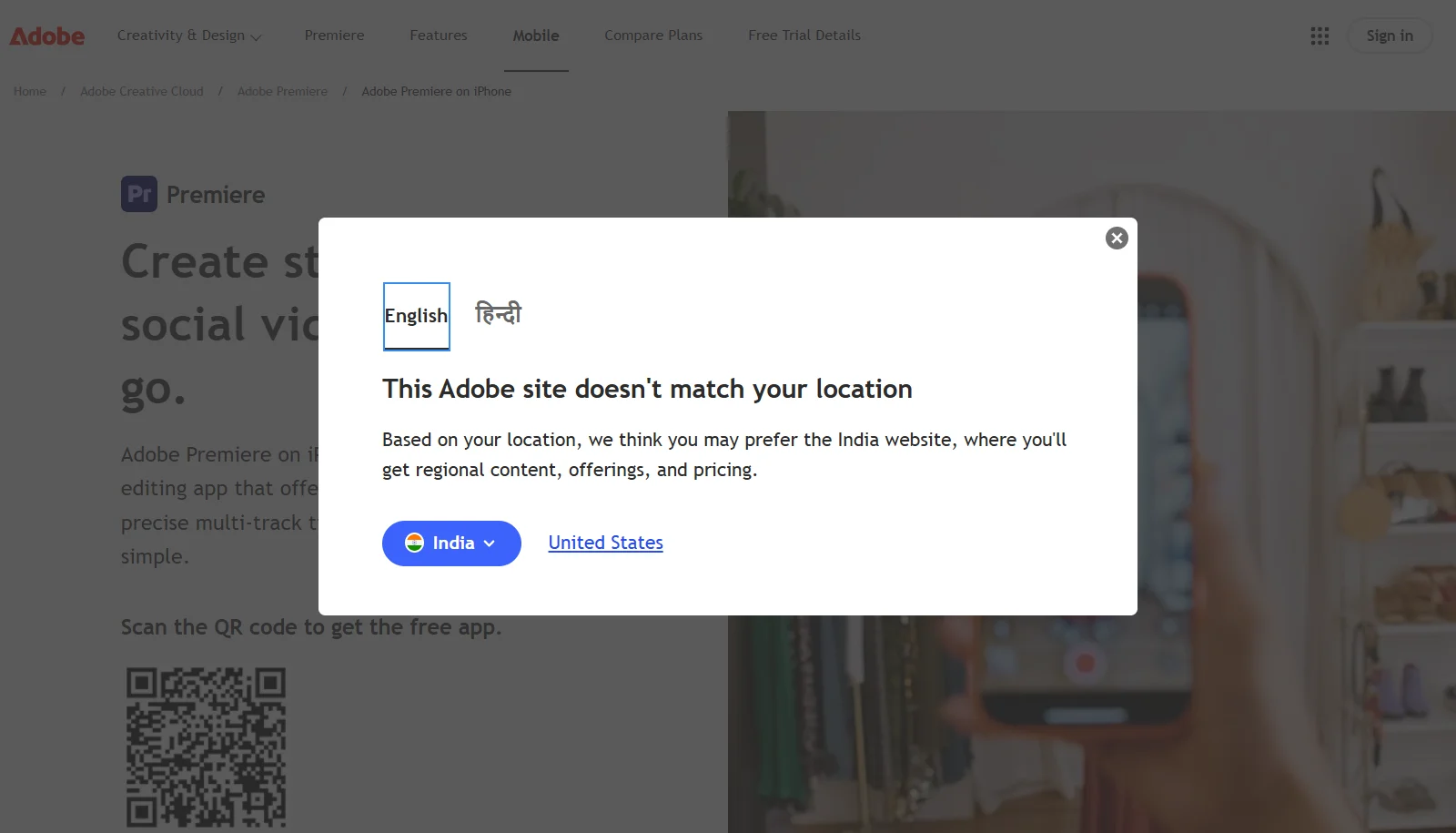This screenshot has width=1456, height=833.
Task: Open the apps grid icon
Action: coord(1319,36)
